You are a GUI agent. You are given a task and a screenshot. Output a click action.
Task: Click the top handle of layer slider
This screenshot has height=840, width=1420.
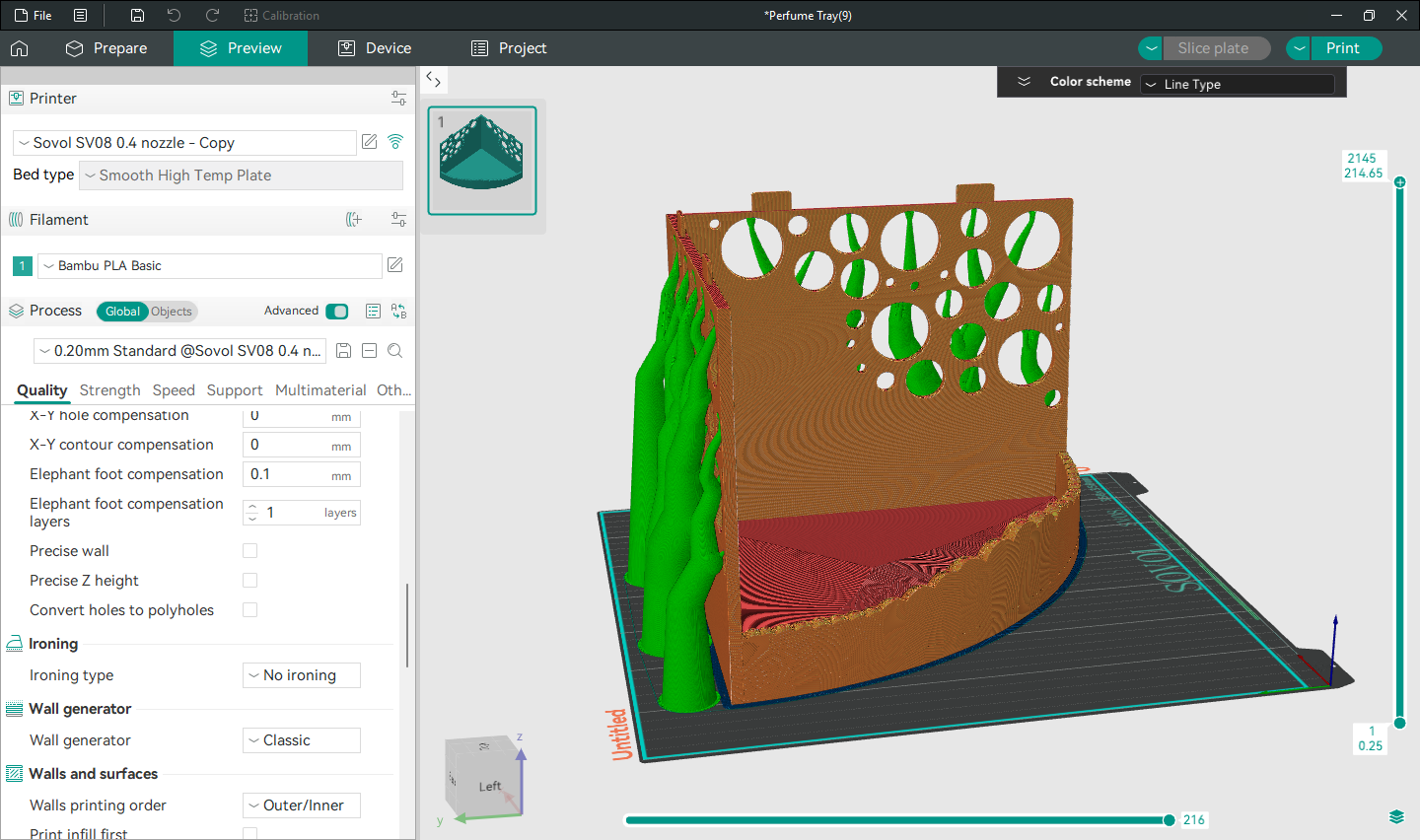pyautogui.click(x=1399, y=182)
